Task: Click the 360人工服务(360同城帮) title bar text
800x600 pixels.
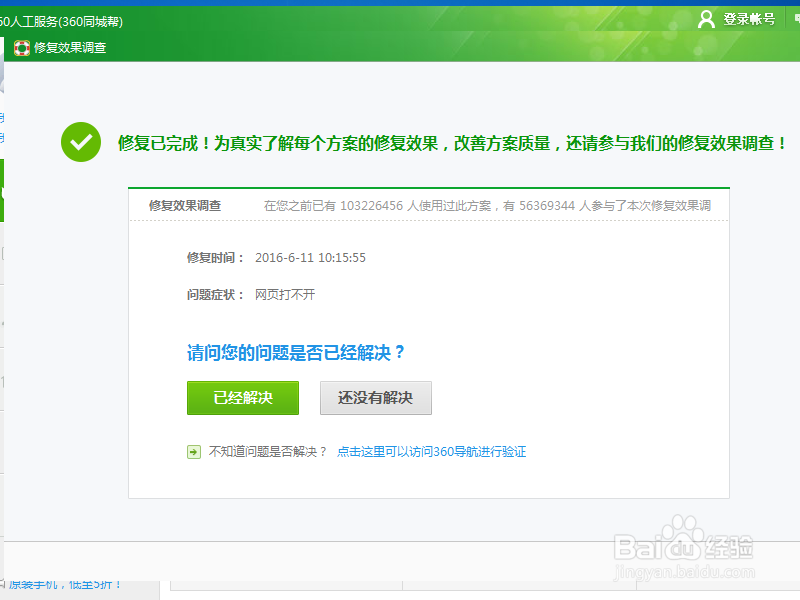Action: (60, 21)
